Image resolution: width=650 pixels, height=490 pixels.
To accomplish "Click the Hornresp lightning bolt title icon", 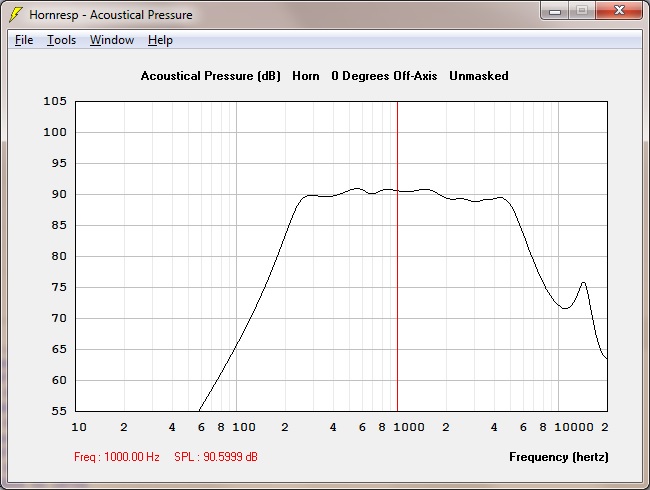I will pos(15,15).
